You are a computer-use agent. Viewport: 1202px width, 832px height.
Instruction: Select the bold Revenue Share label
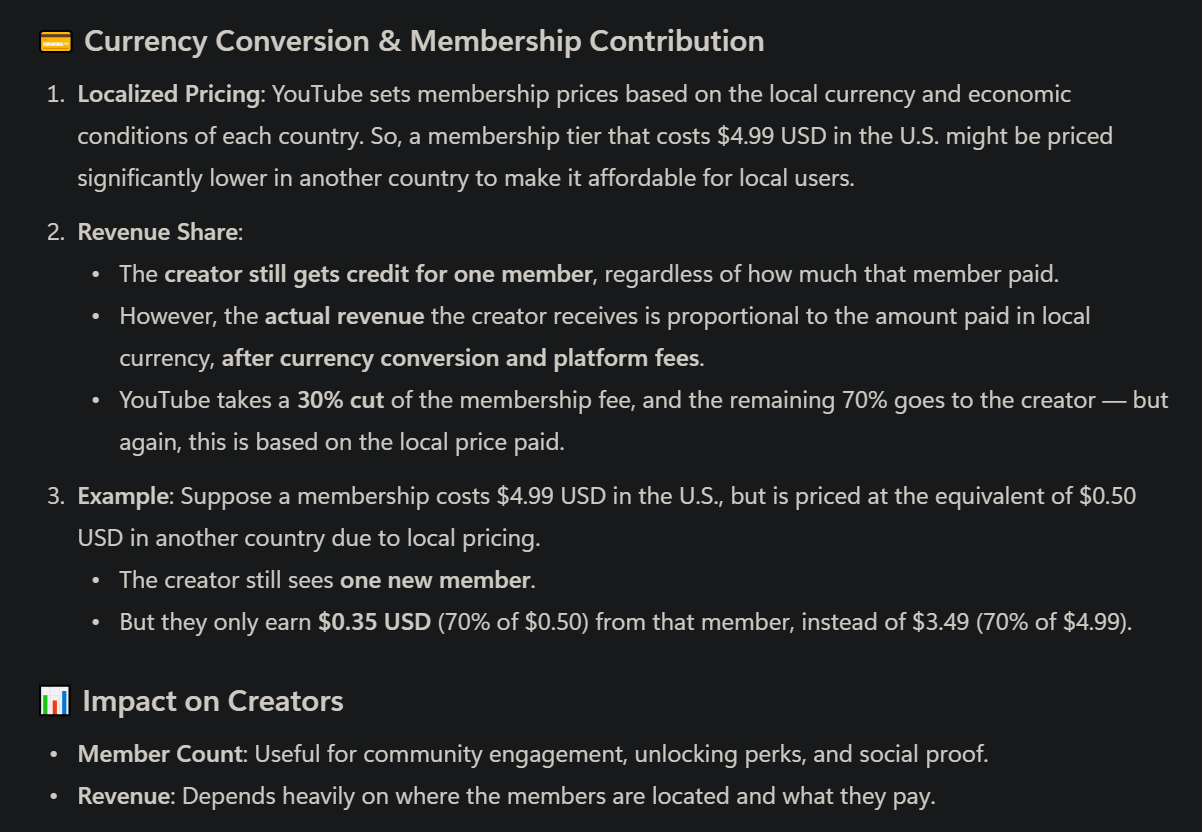coord(158,232)
